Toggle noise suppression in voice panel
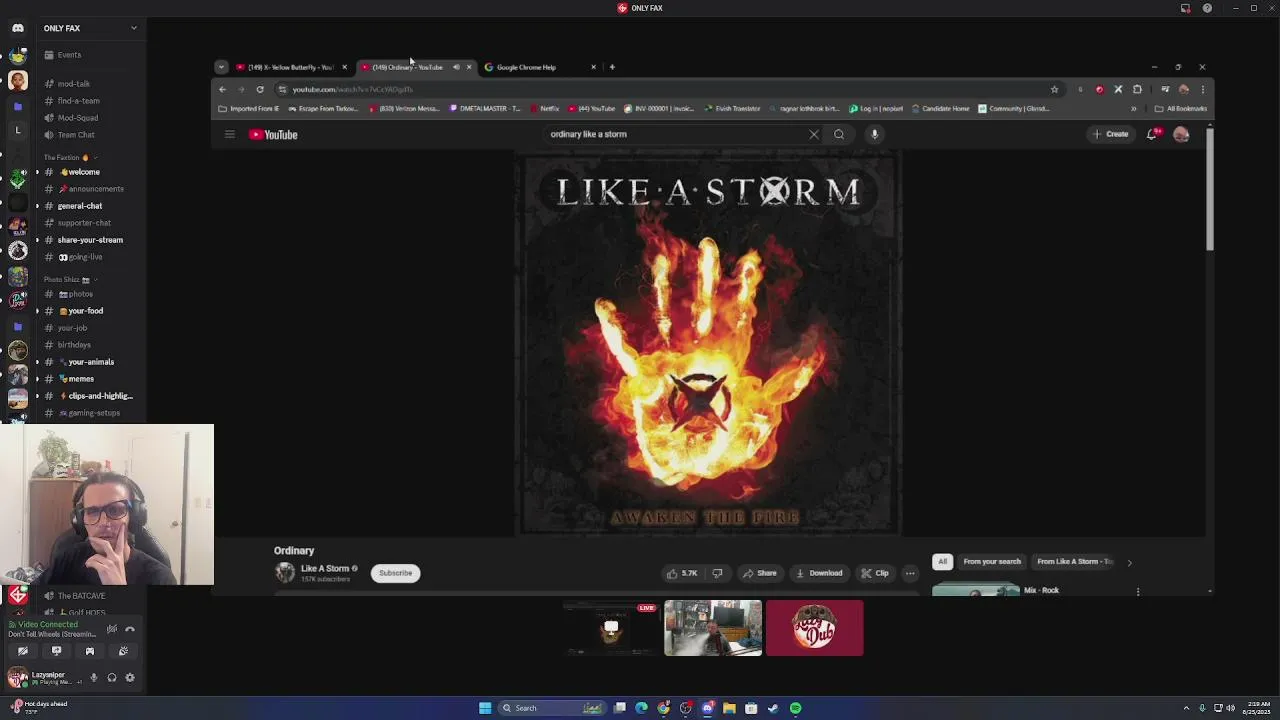 [x=112, y=629]
